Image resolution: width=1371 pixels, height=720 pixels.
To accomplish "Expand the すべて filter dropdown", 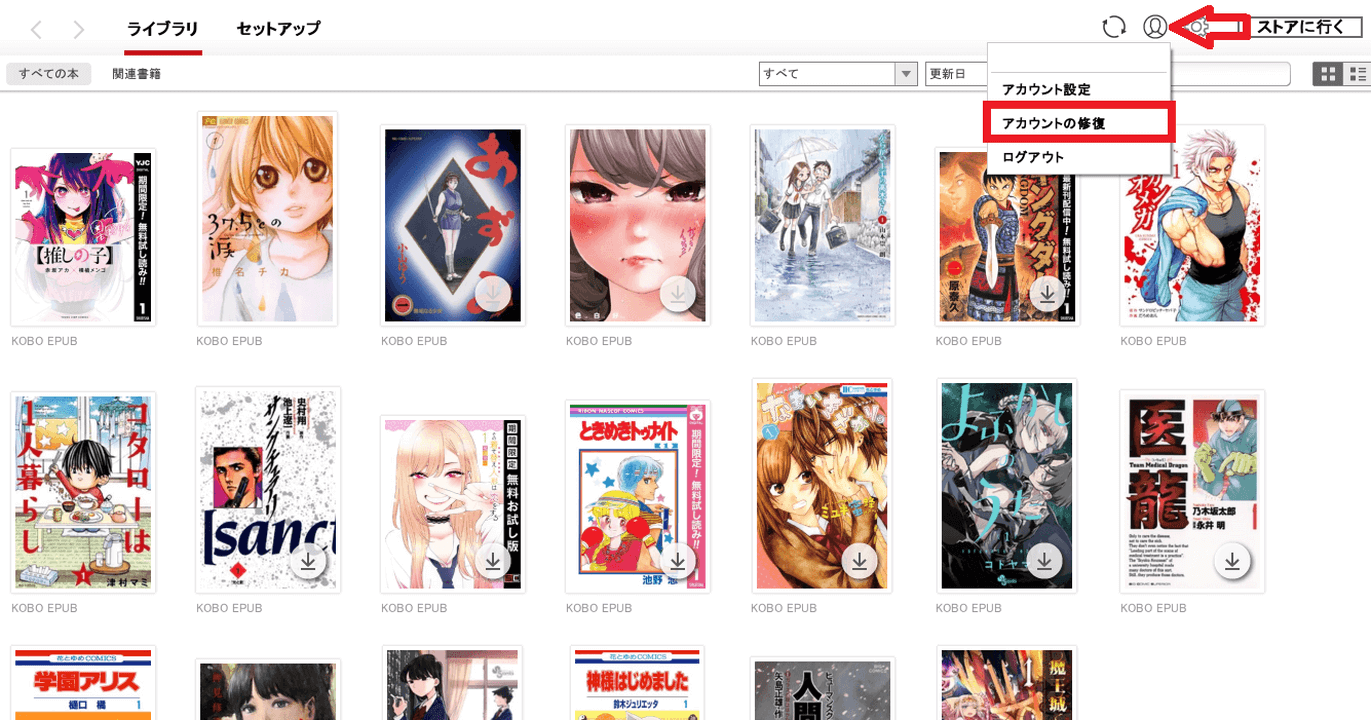I will [x=905, y=74].
